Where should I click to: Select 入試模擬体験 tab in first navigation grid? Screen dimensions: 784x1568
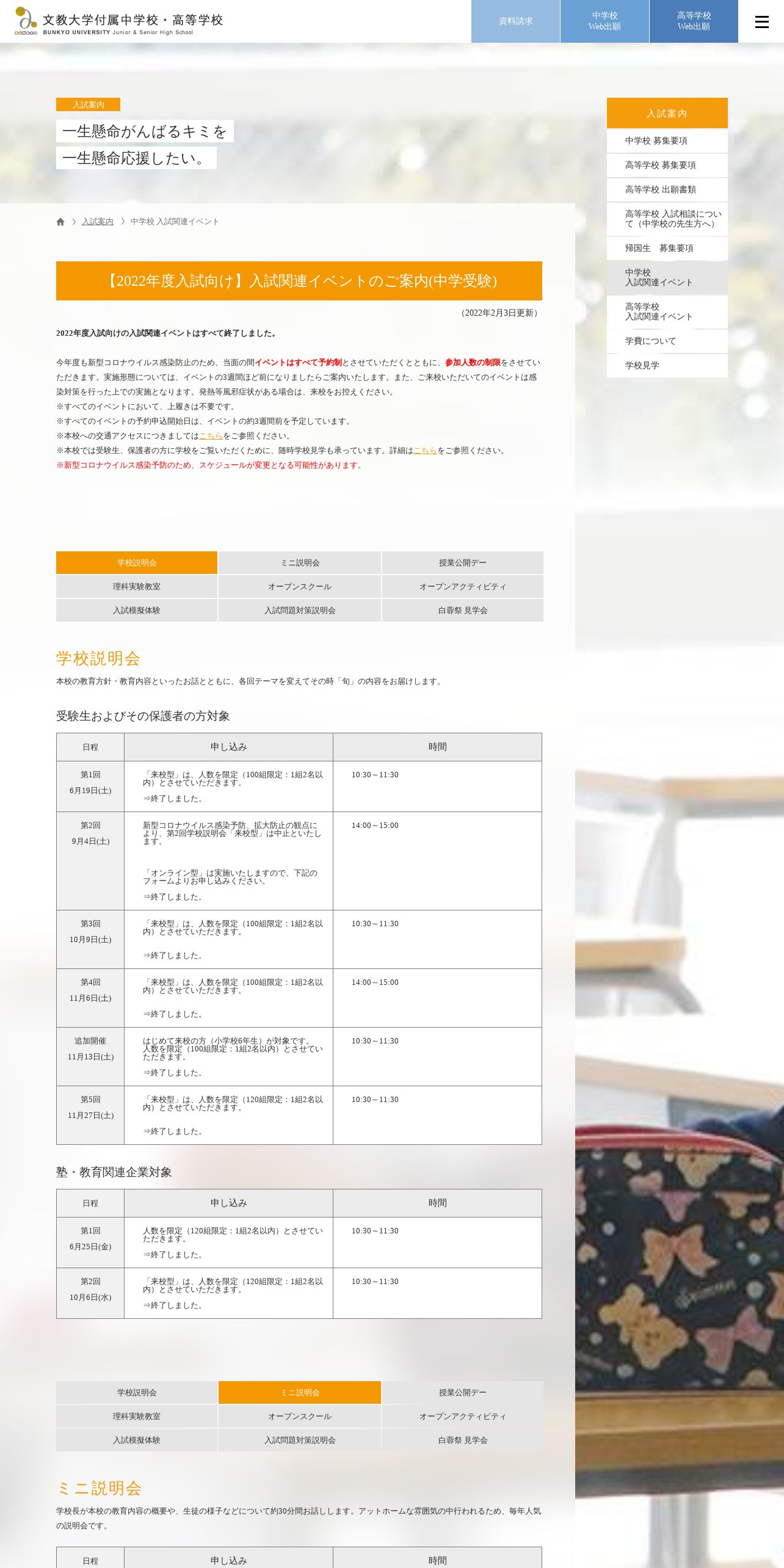point(137,611)
